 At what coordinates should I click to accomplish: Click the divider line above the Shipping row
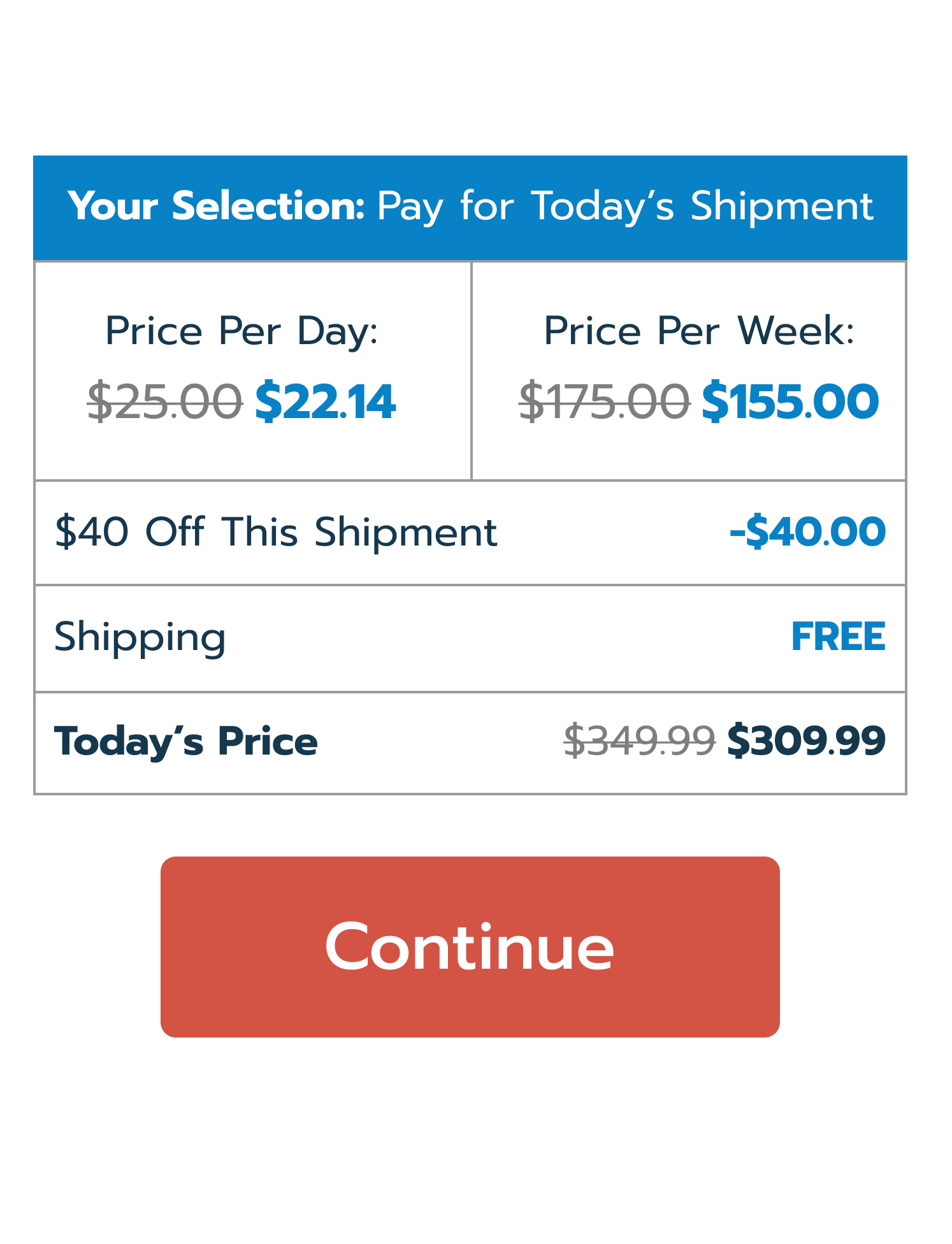point(470,584)
